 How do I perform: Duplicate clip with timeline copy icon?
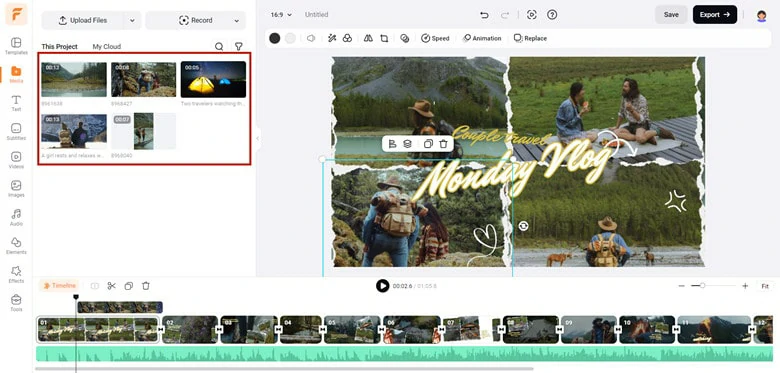[128, 286]
